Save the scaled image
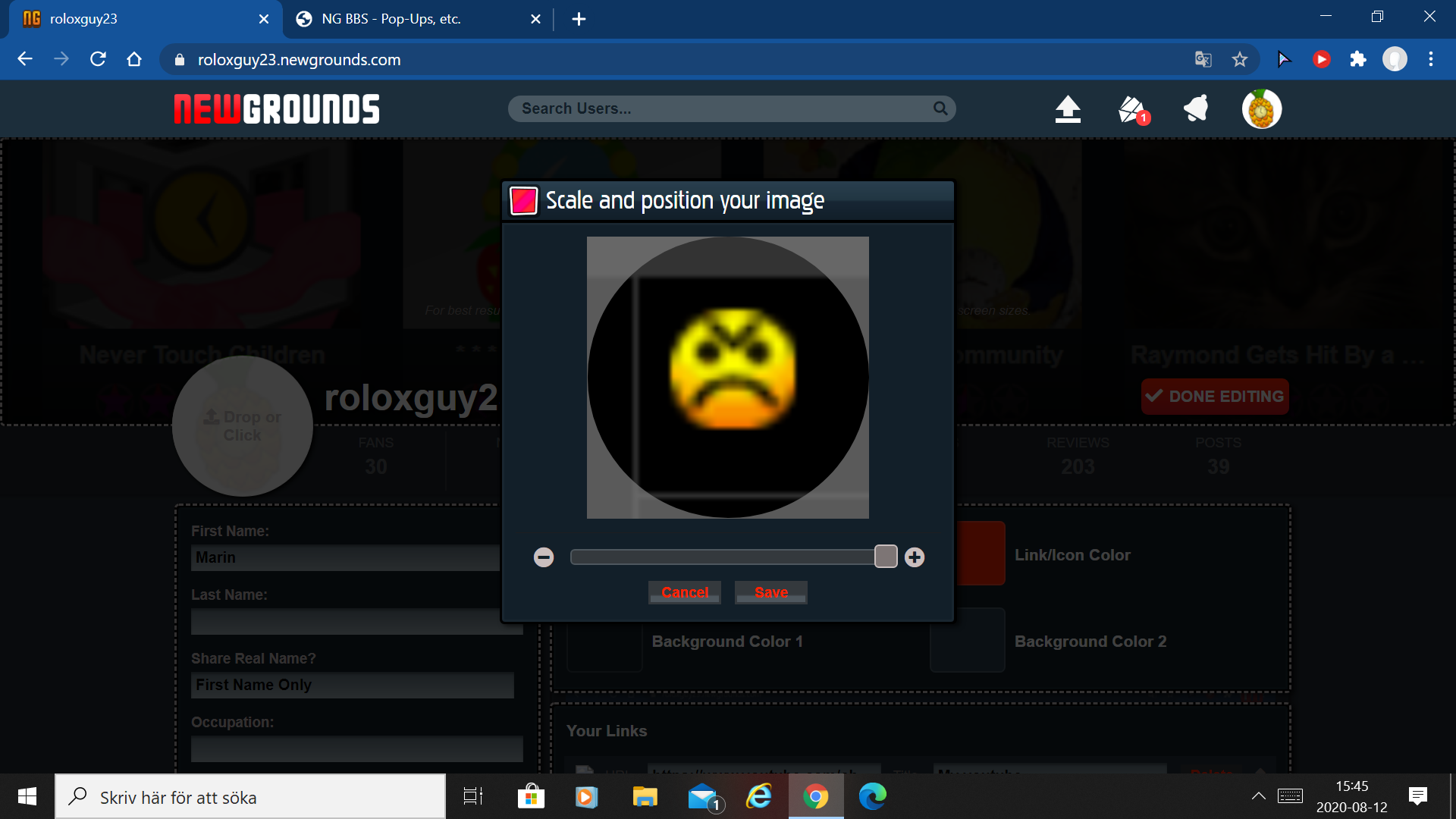Viewport: 1456px width, 819px height. (x=770, y=592)
